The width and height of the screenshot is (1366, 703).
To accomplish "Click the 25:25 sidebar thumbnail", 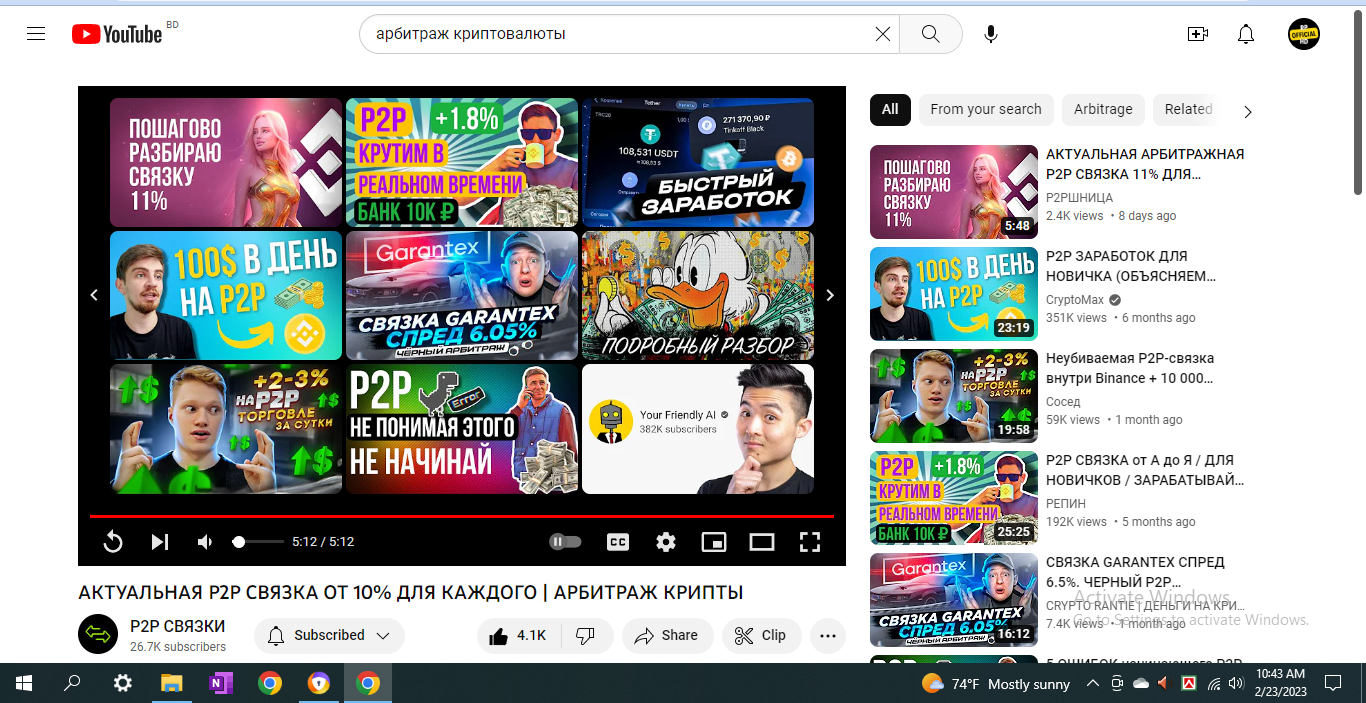I will tap(954, 498).
